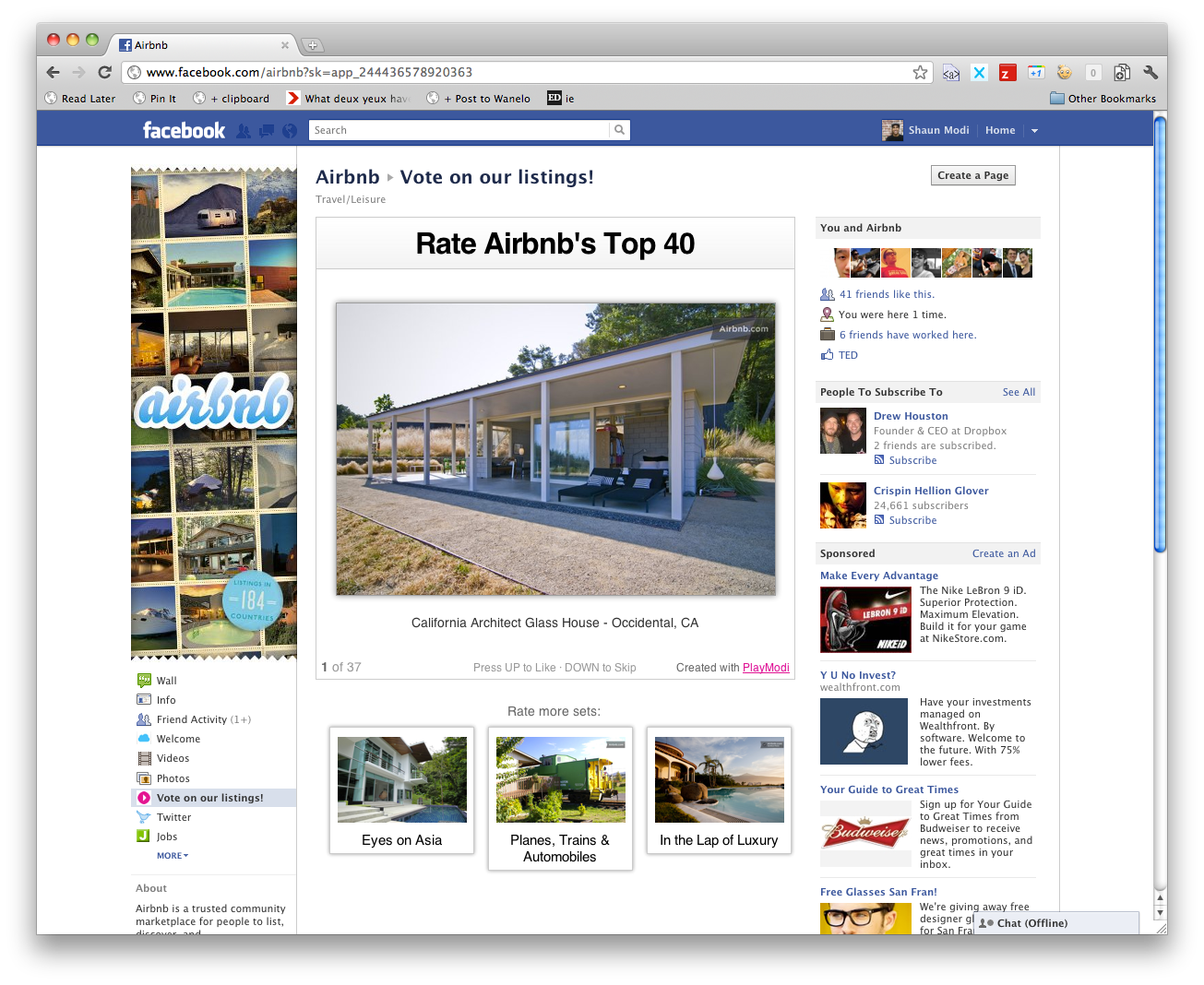Open In the Lap of Luxury set
Image resolution: width=1204 pixels, height=985 pixels.
pyautogui.click(x=719, y=789)
